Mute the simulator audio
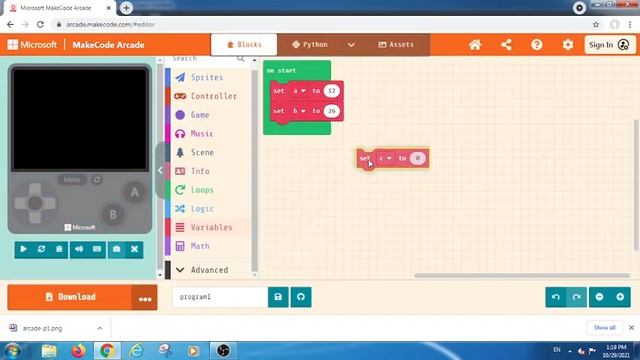 (x=79, y=249)
